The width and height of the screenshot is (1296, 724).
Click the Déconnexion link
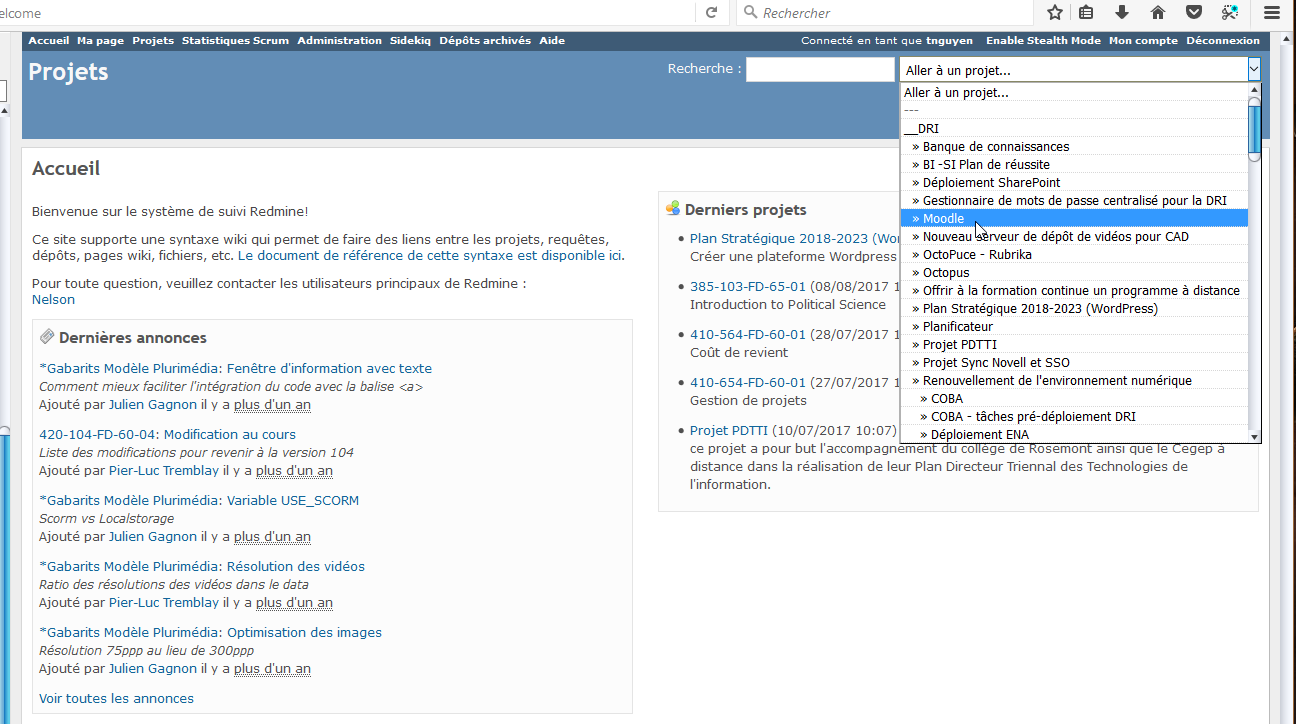point(1223,41)
